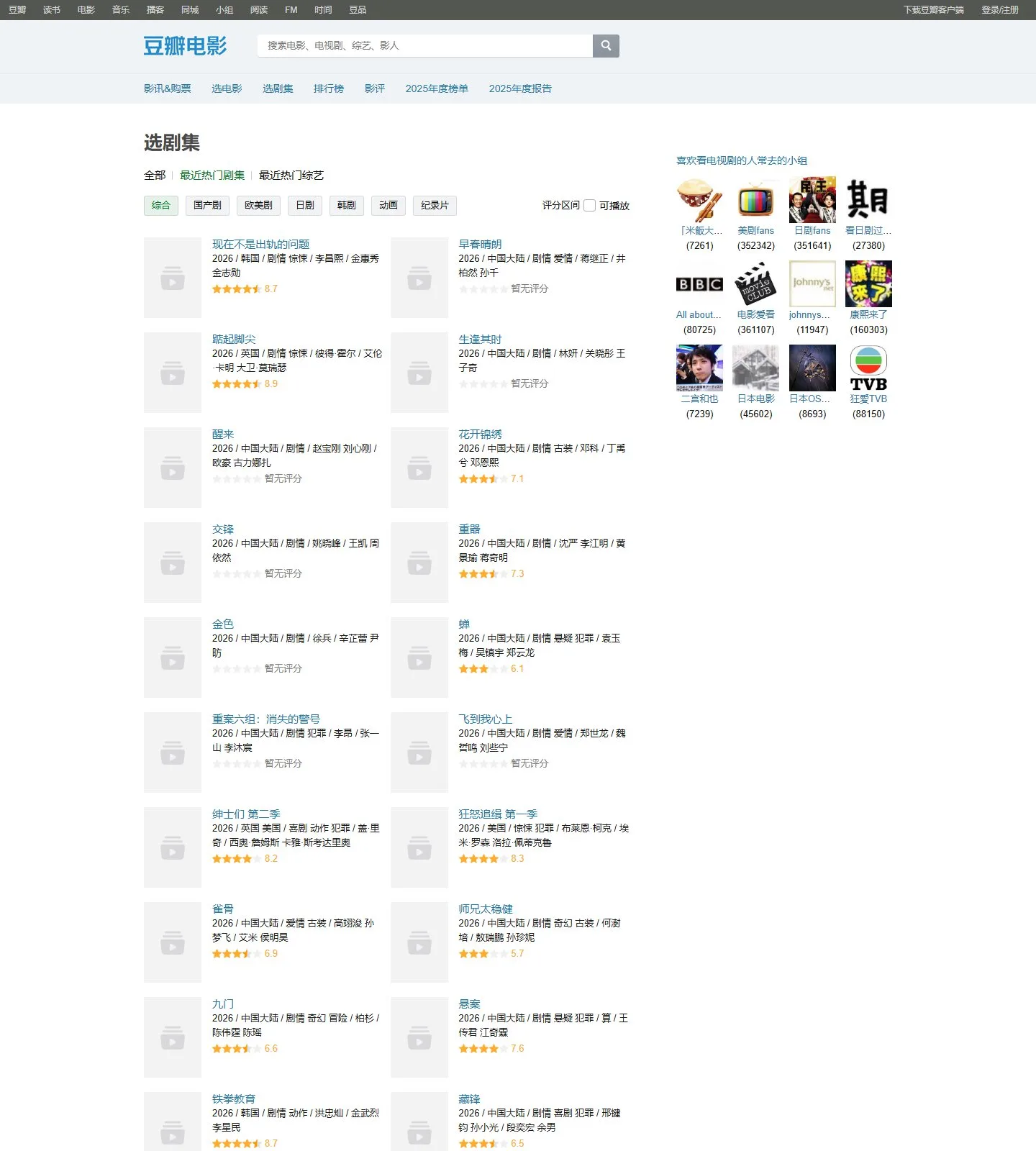Click poster placeholder for 现在不是出轨的问题

[173, 278]
